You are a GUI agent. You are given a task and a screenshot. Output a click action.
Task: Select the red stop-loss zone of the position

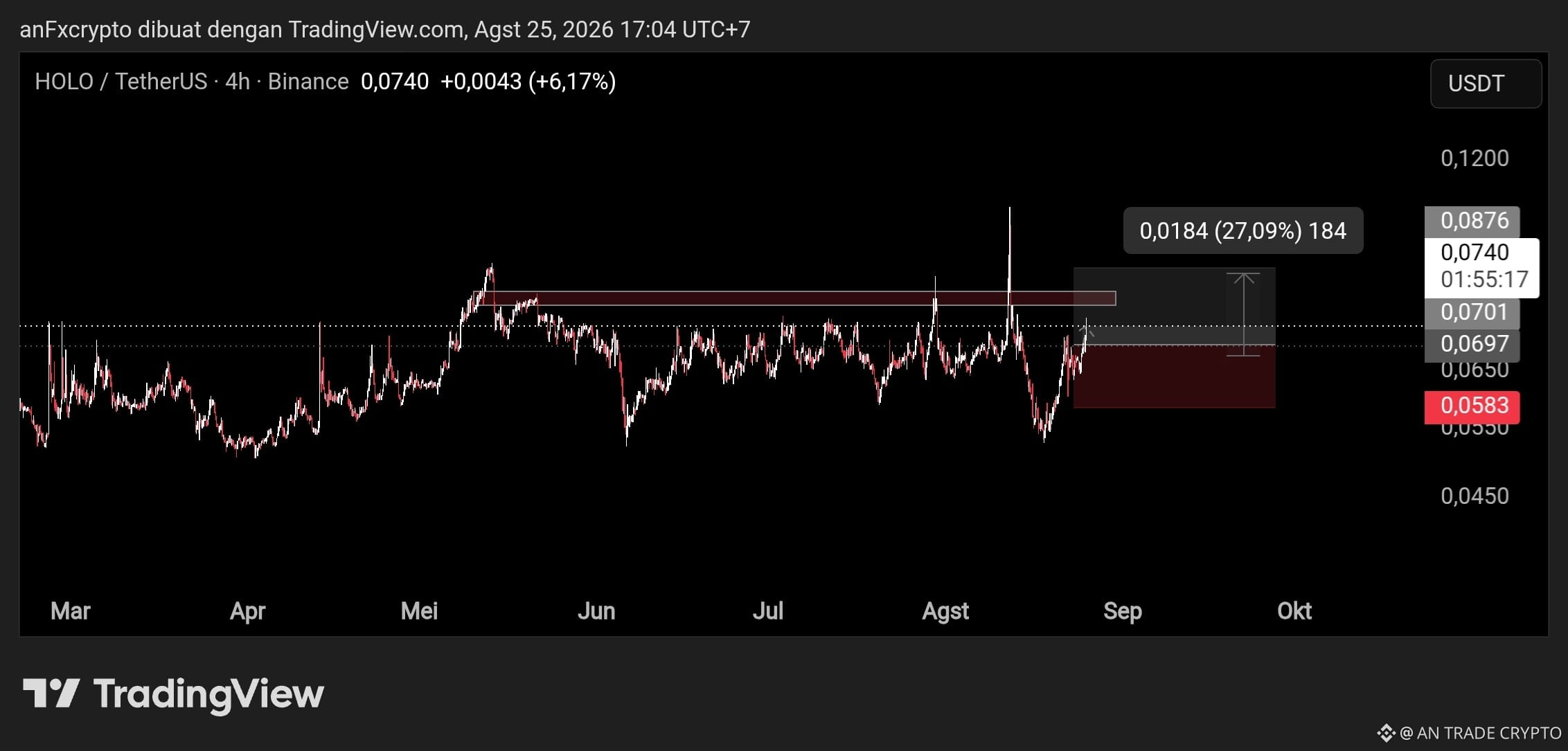pyautogui.click(x=1174, y=377)
